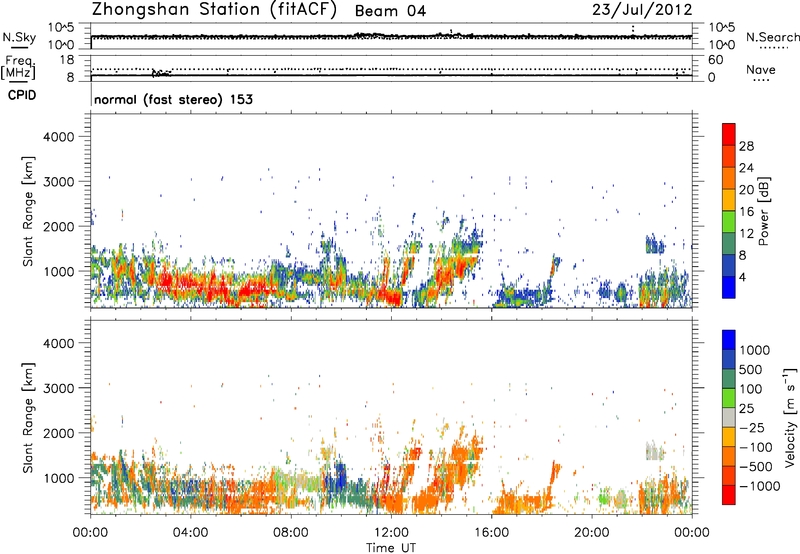Click the "16:00" time axis tick
The height and width of the screenshot is (554, 800).
pos(491,533)
